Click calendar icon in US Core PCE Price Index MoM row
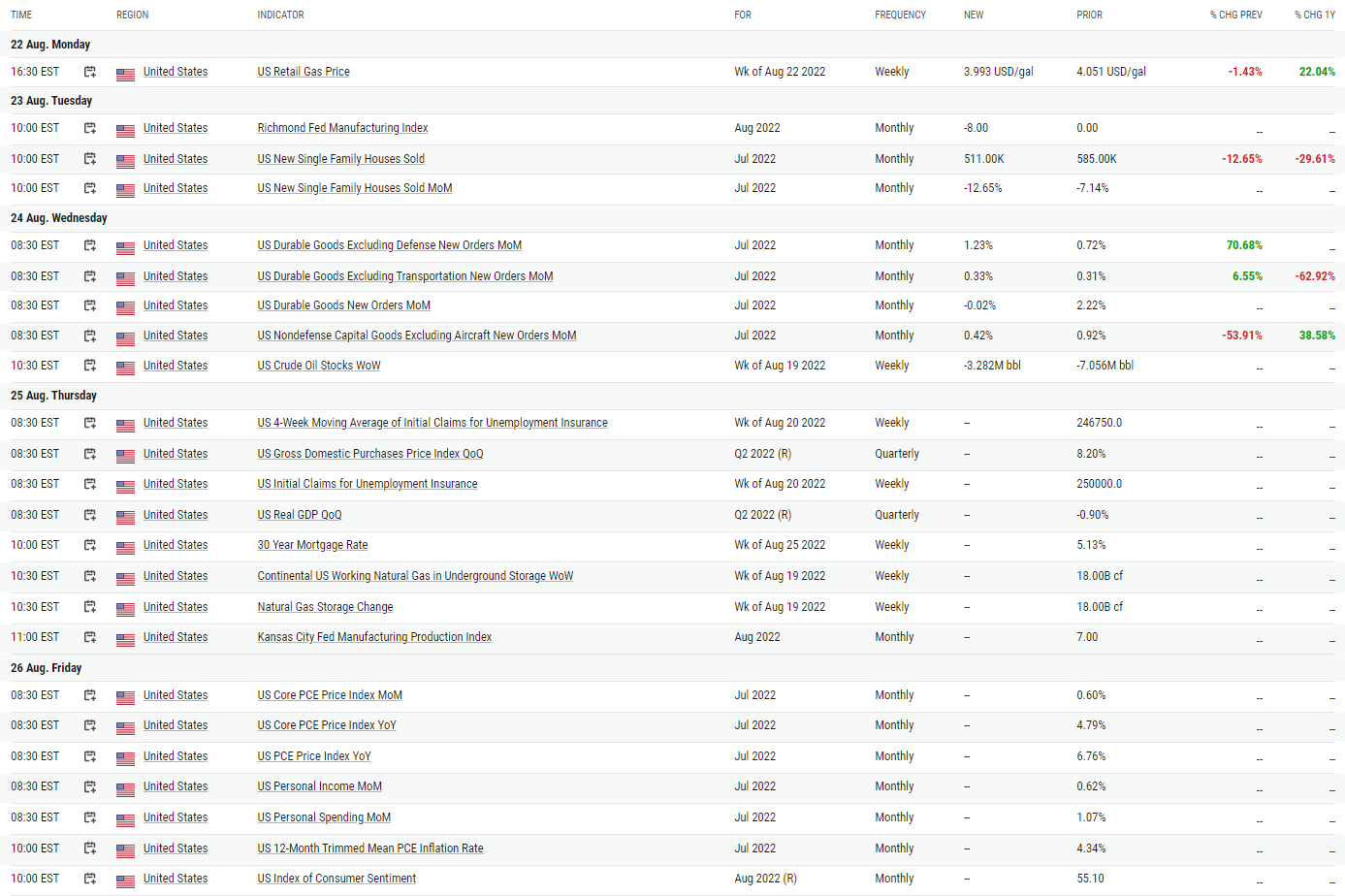The image size is (1345, 896). [x=90, y=695]
